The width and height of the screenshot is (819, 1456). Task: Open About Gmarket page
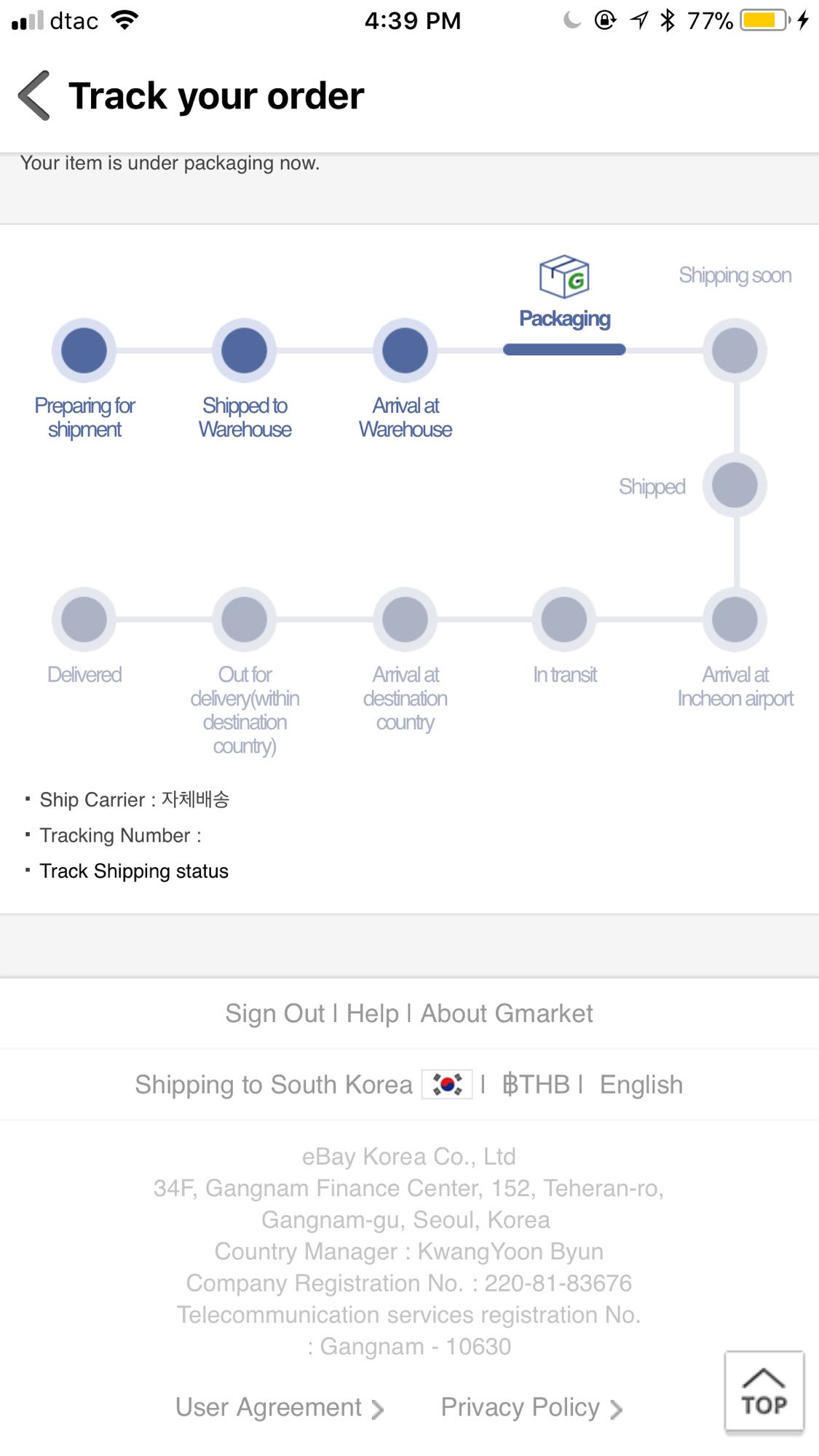click(x=507, y=1013)
